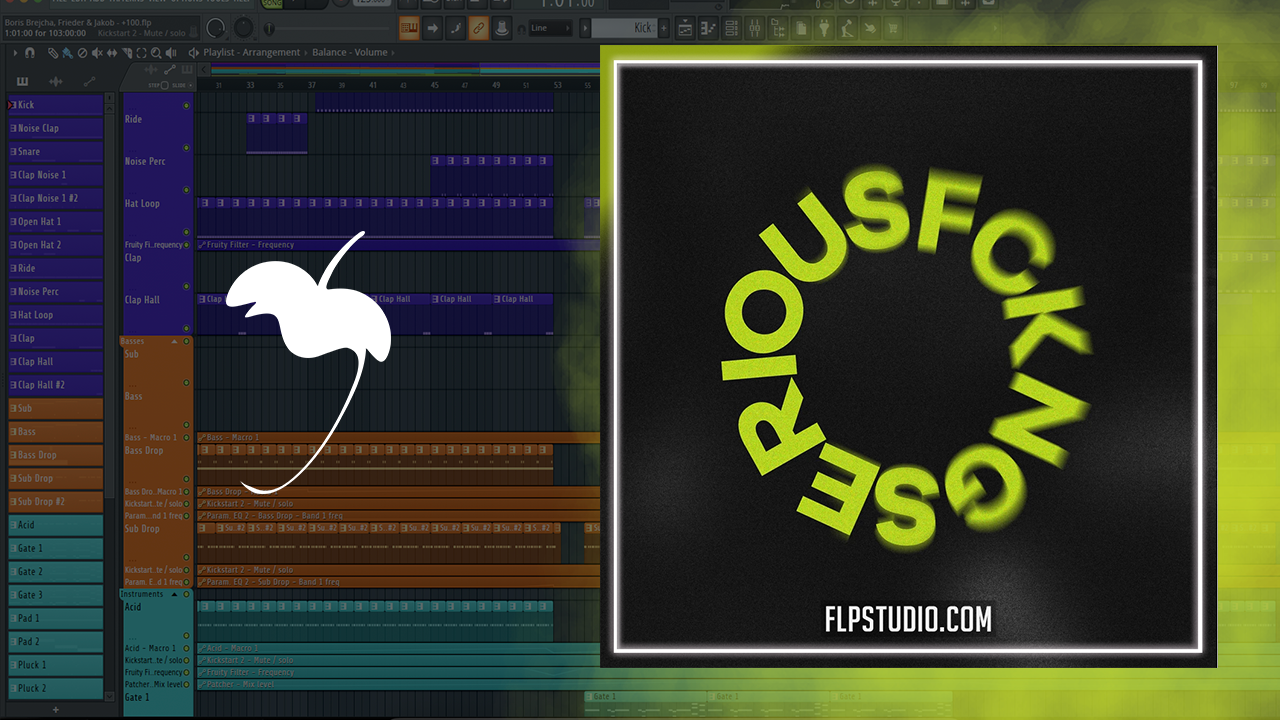Click the Fruity Filter - Frequency automation clip
Screen dimensions: 1280x720
[x=250, y=245]
